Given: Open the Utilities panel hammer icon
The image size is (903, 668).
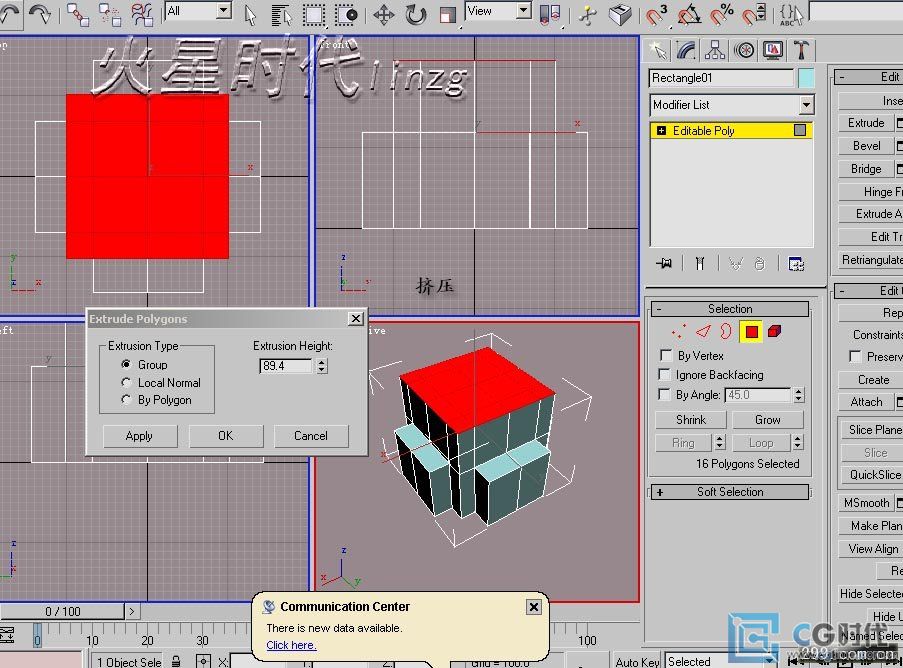Looking at the screenshot, I should (x=802, y=50).
